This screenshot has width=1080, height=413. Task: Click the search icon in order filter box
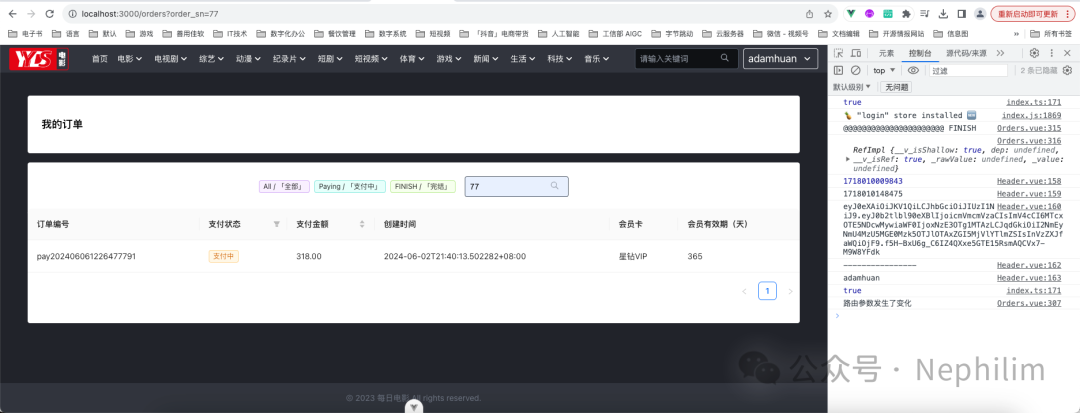(554, 186)
